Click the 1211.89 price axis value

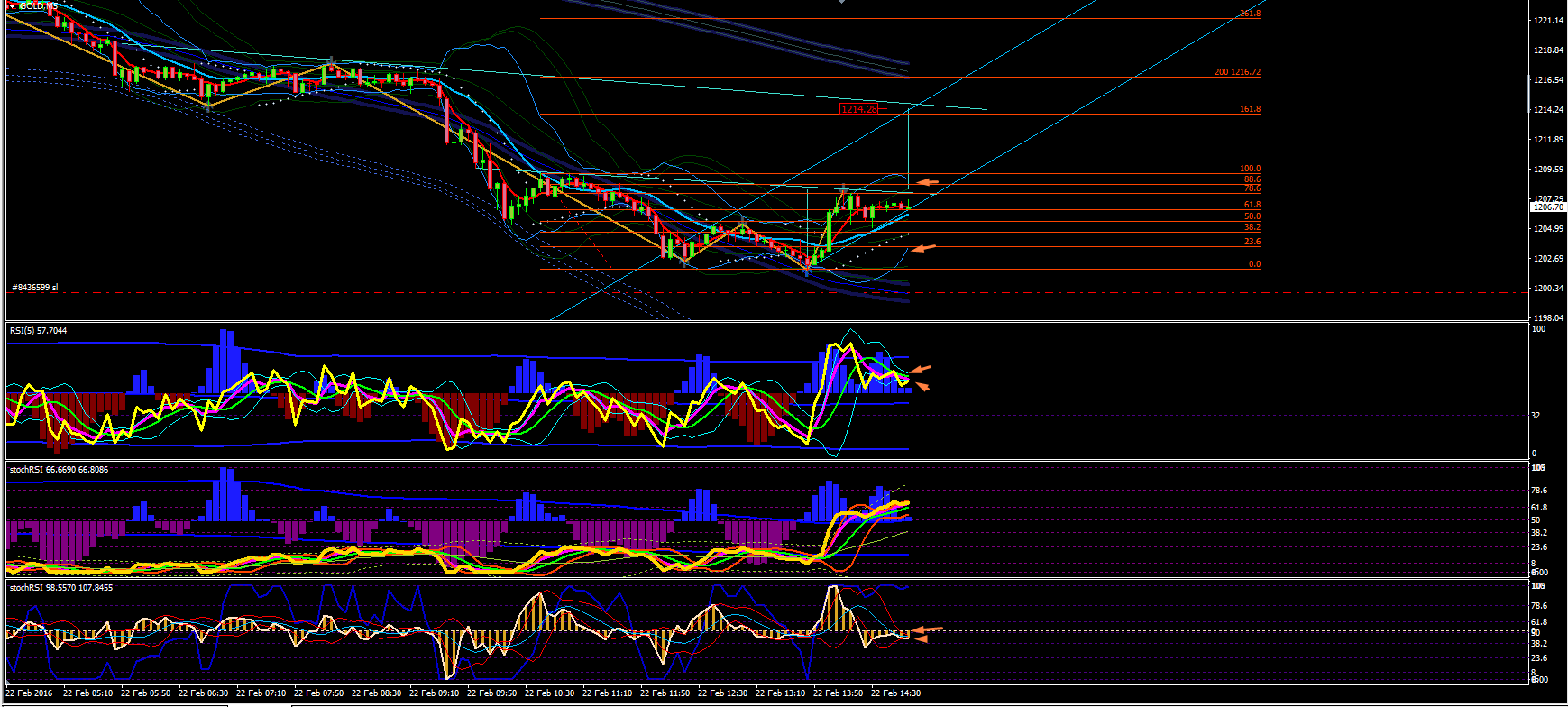(1548, 140)
